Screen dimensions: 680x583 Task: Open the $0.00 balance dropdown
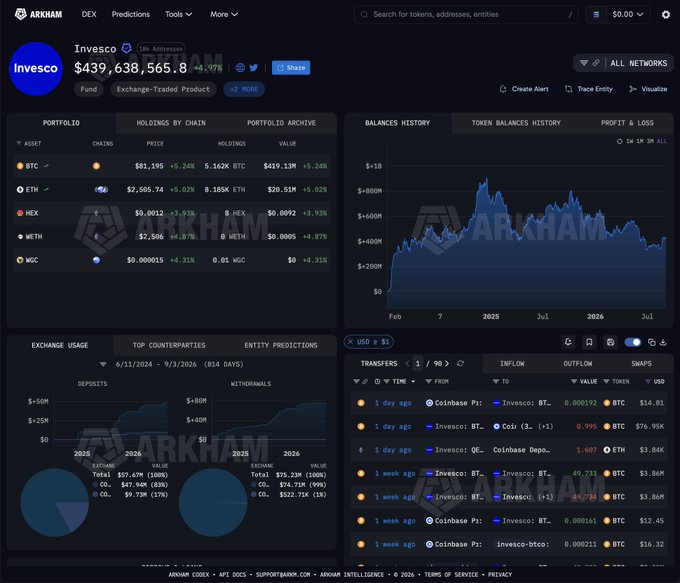point(627,15)
